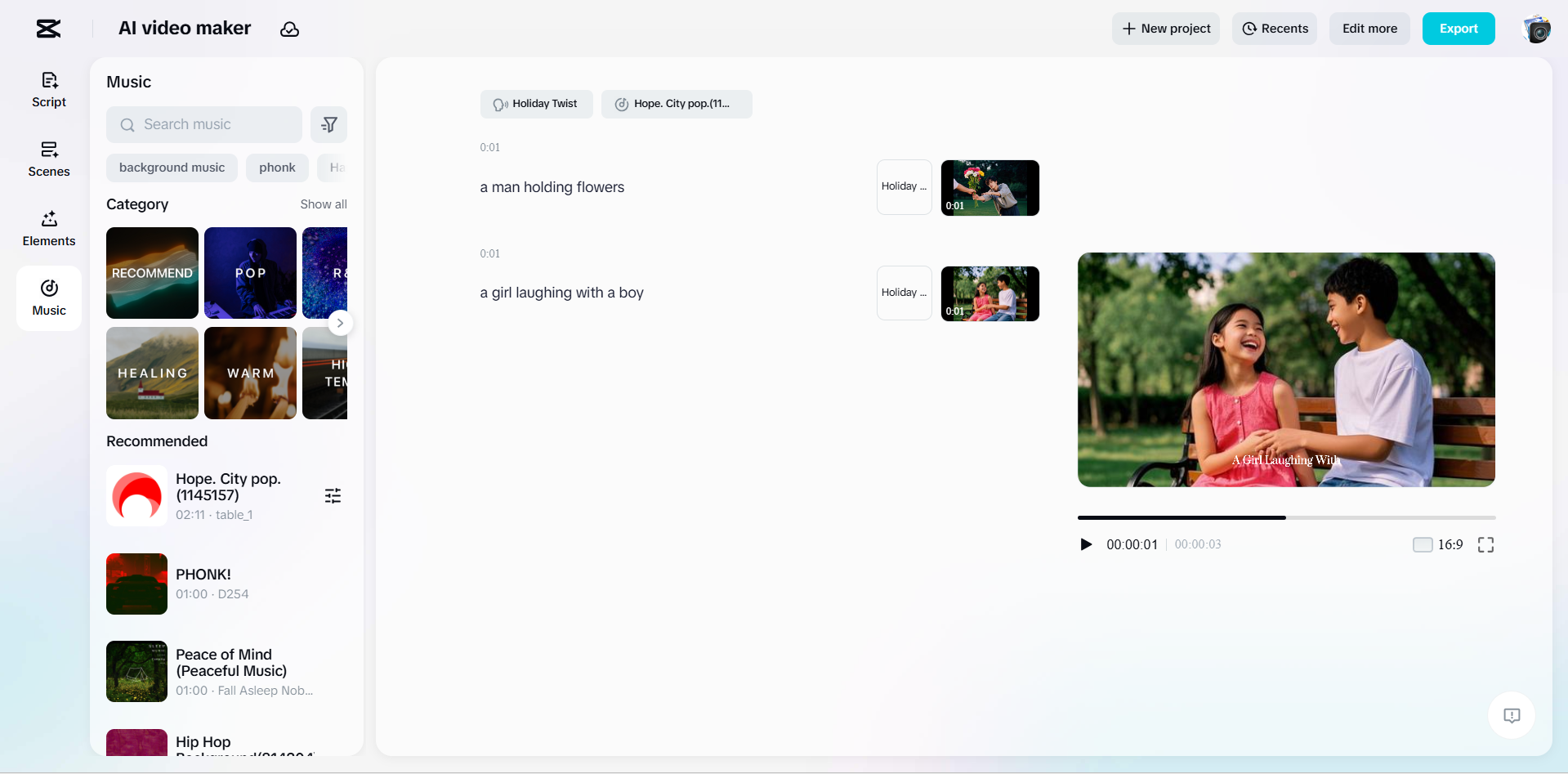Image resolution: width=1568 pixels, height=774 pixels.
Task: Open the Elements panel
Action: pos(48,227)
